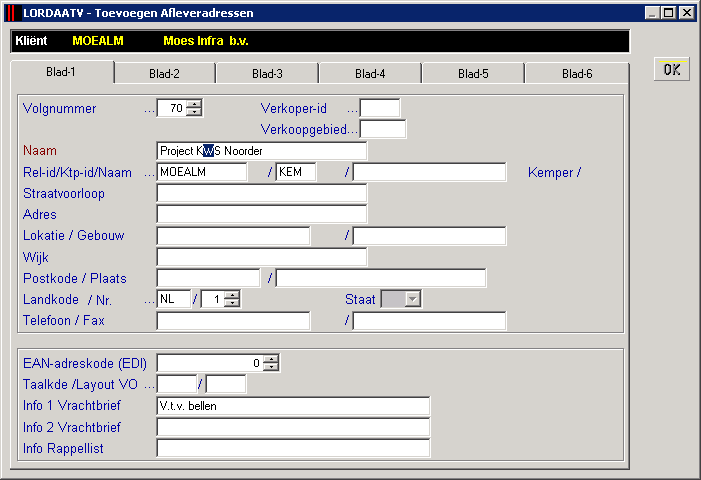Focus the Info 2 Vrachtbrief field
Viewport: 701px width, 480px height.
[293, 427]
